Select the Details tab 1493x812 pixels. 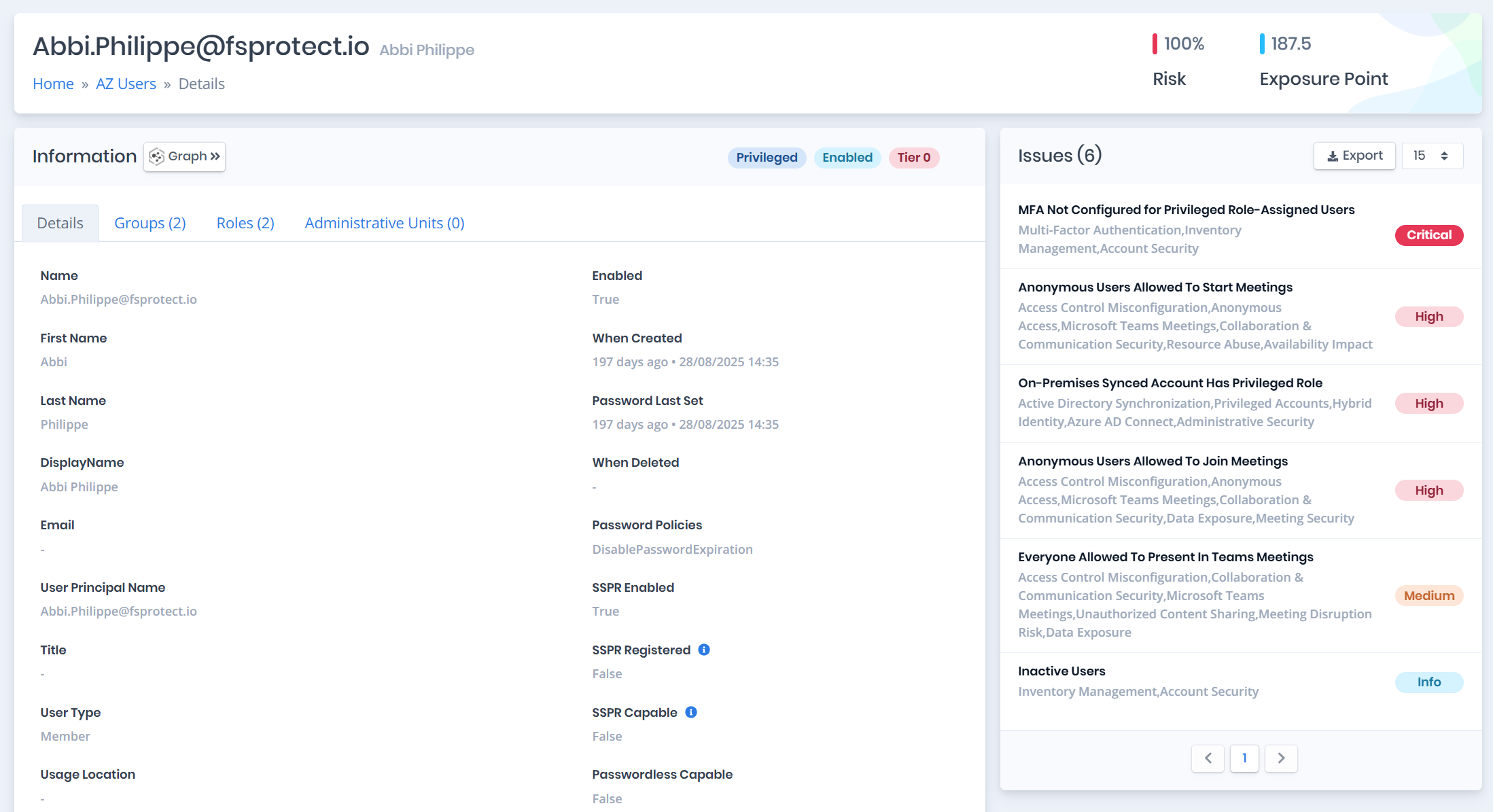tap(60, 223)
